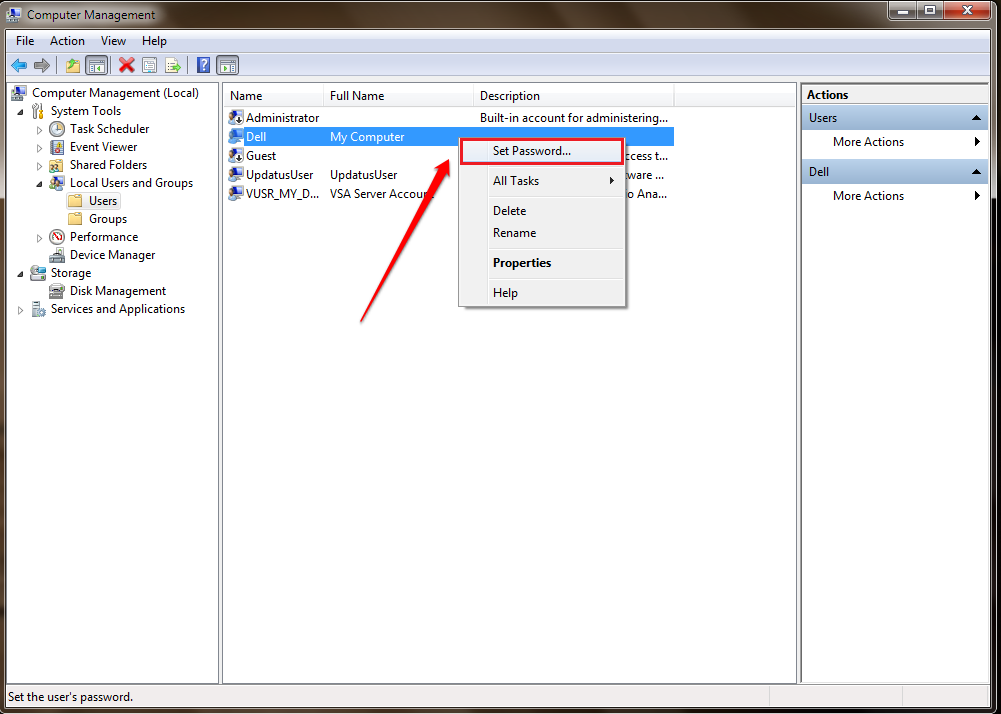1001x714 pixels.
Task: Click More Actions under Dell section
Action: tap(868, 196)
